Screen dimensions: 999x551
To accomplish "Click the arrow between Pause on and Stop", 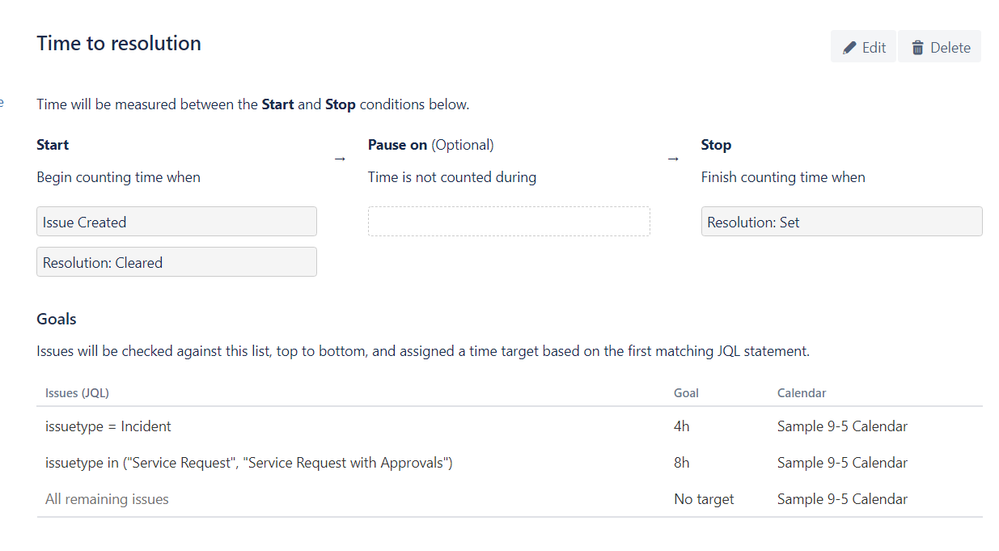I will tap(673, 159).
